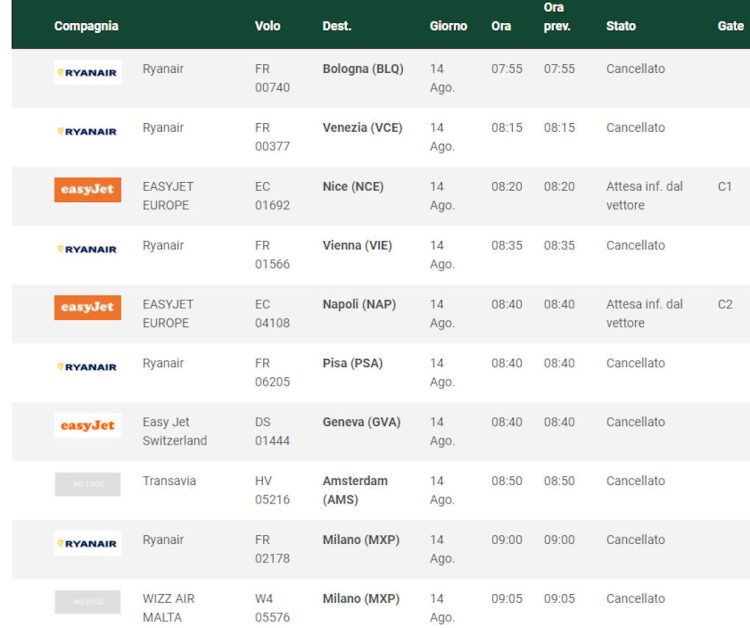
Task: Click the Ryanair logo for the Pisa flight
Action: 88,367
